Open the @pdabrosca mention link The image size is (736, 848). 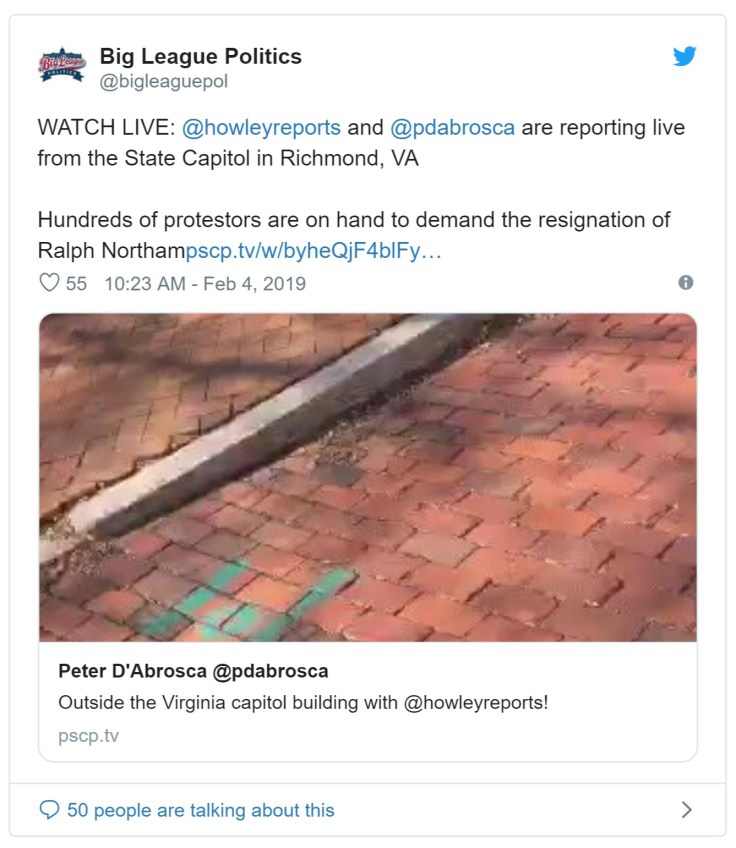(452, 128)
